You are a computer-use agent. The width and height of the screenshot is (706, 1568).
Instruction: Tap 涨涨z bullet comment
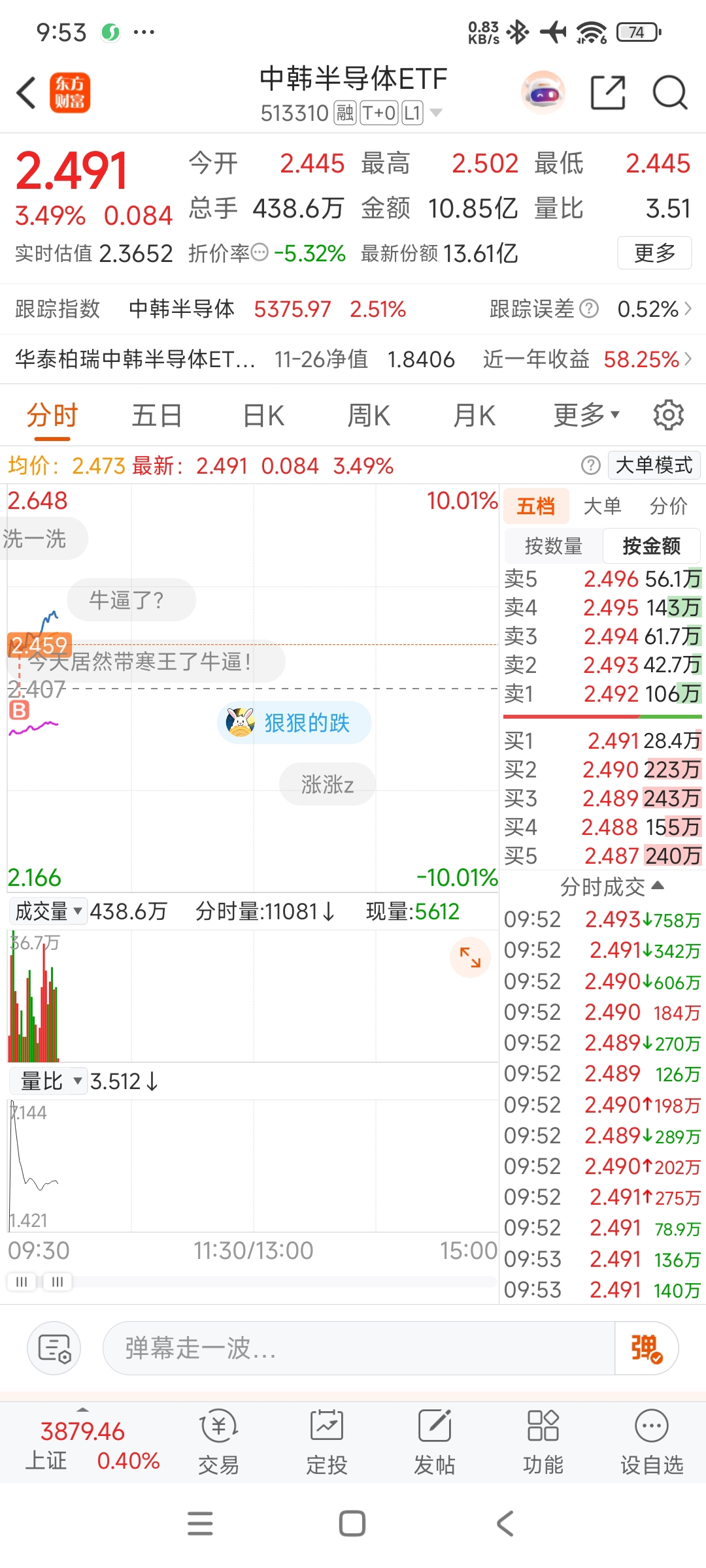coord(327,784)
